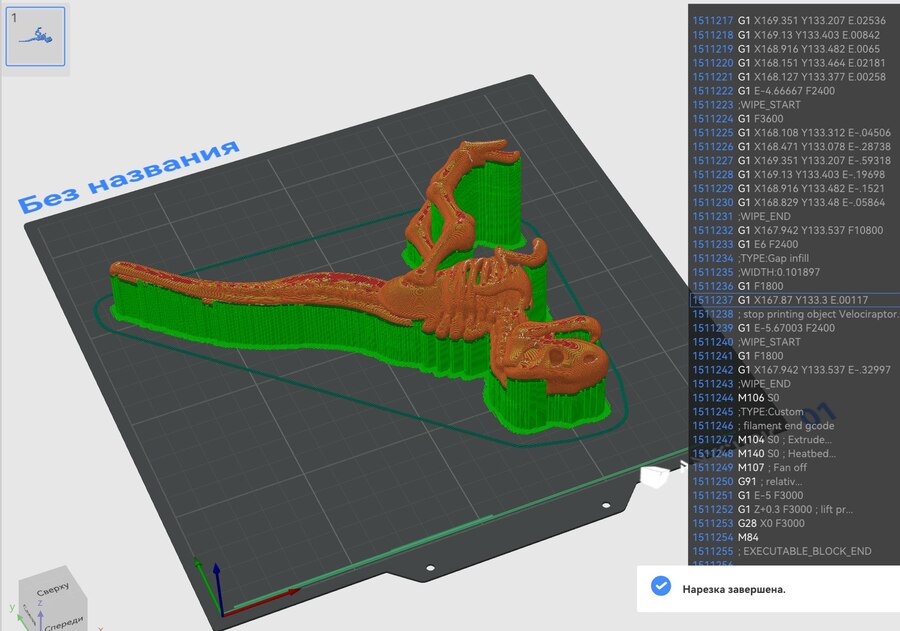The width and height of the screenshot is (900, 631).
Task: Select G-code line 1511237
Action: 790,299
